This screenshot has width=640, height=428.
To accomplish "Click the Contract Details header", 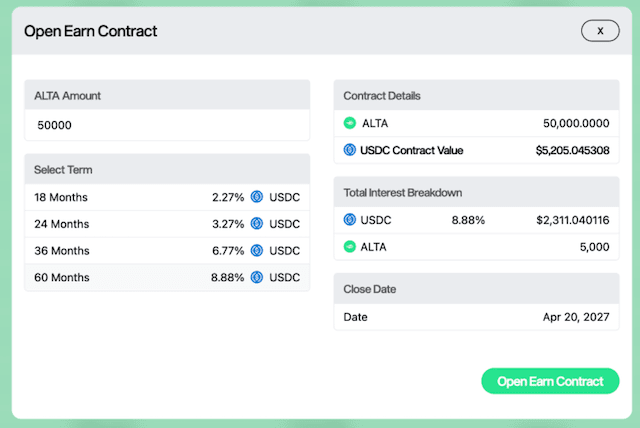I will (x=476, y=95).
